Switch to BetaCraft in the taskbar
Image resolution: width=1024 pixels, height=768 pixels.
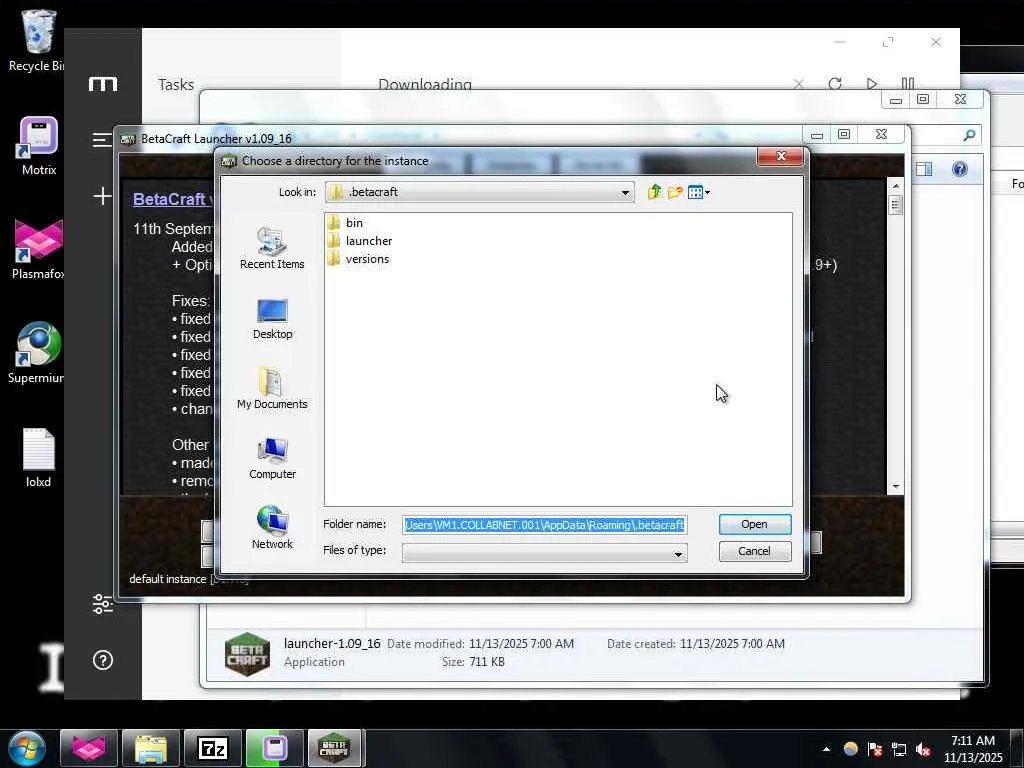[x=334, y=748]
